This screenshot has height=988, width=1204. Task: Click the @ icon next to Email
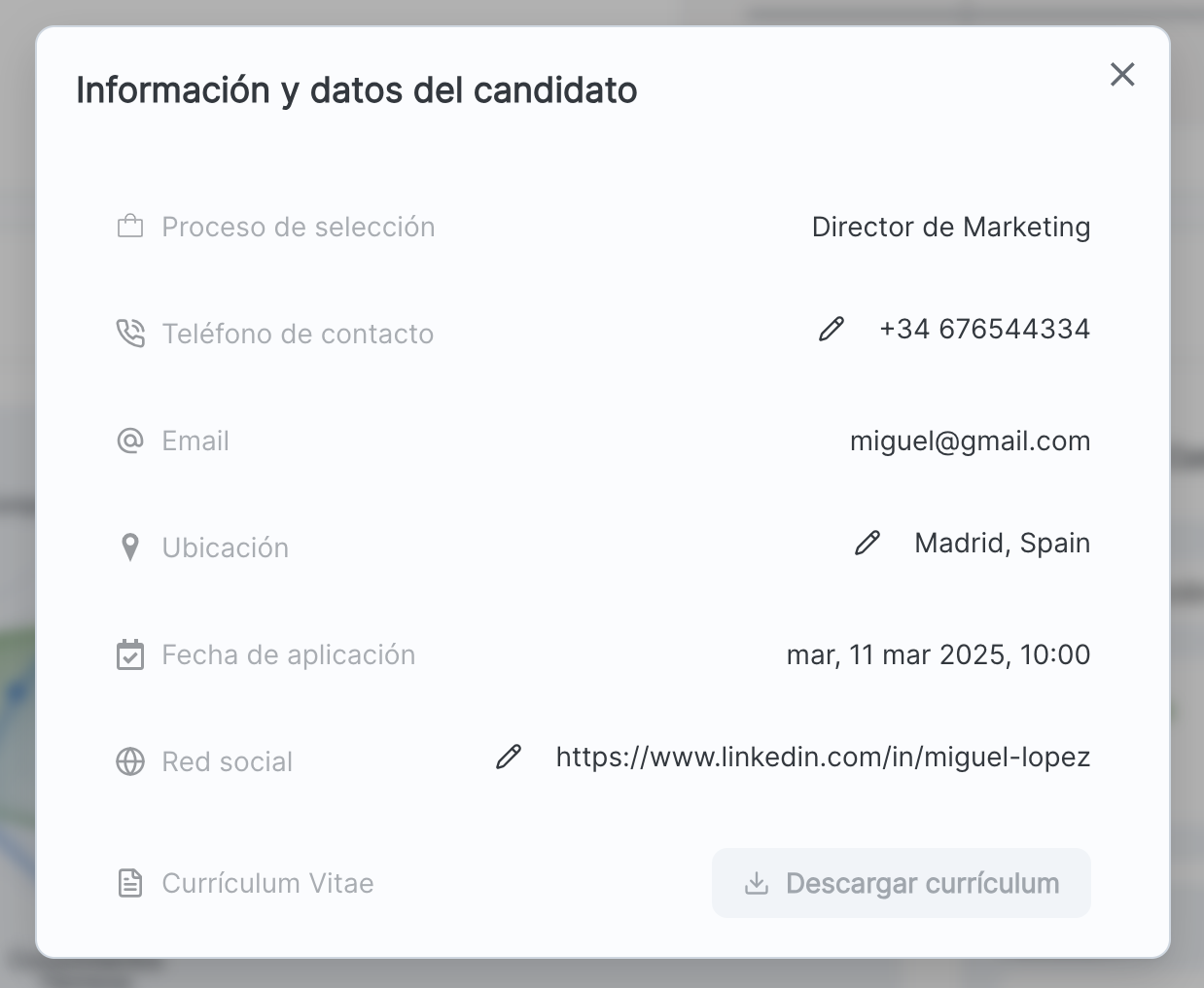point(130,441)
